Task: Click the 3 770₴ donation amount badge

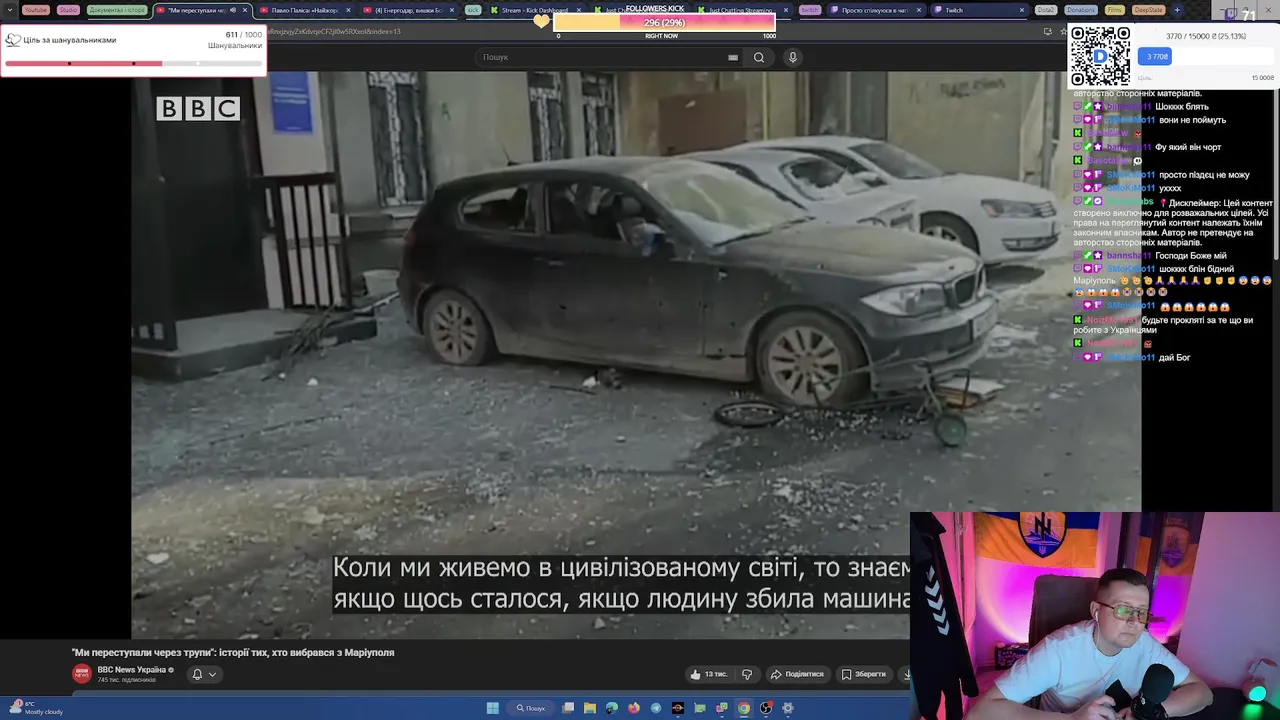Action: (1155, 56)
